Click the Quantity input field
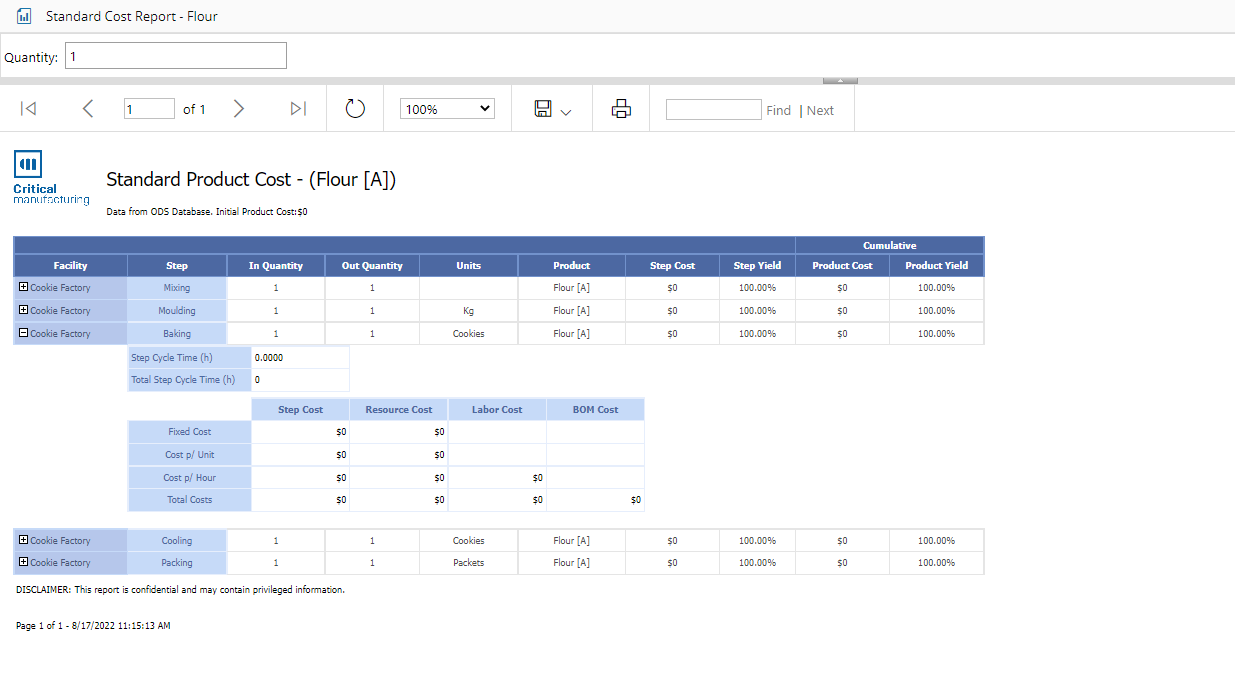This screenshot has height=677, width=1235. [175, 56]
